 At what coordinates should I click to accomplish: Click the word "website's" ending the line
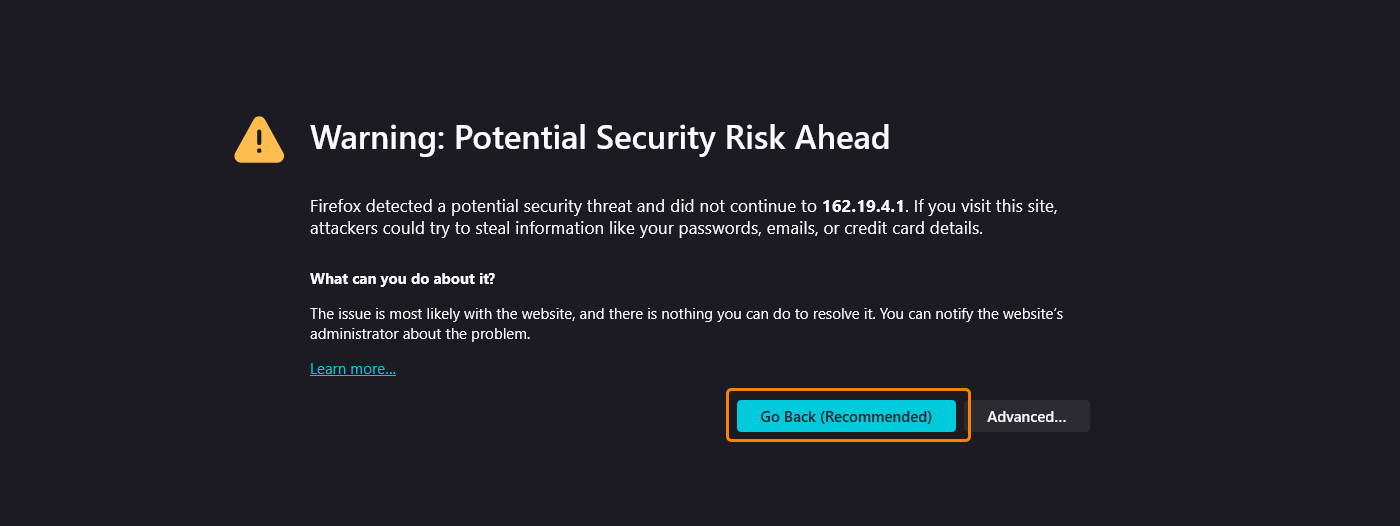click(1030, 314)
